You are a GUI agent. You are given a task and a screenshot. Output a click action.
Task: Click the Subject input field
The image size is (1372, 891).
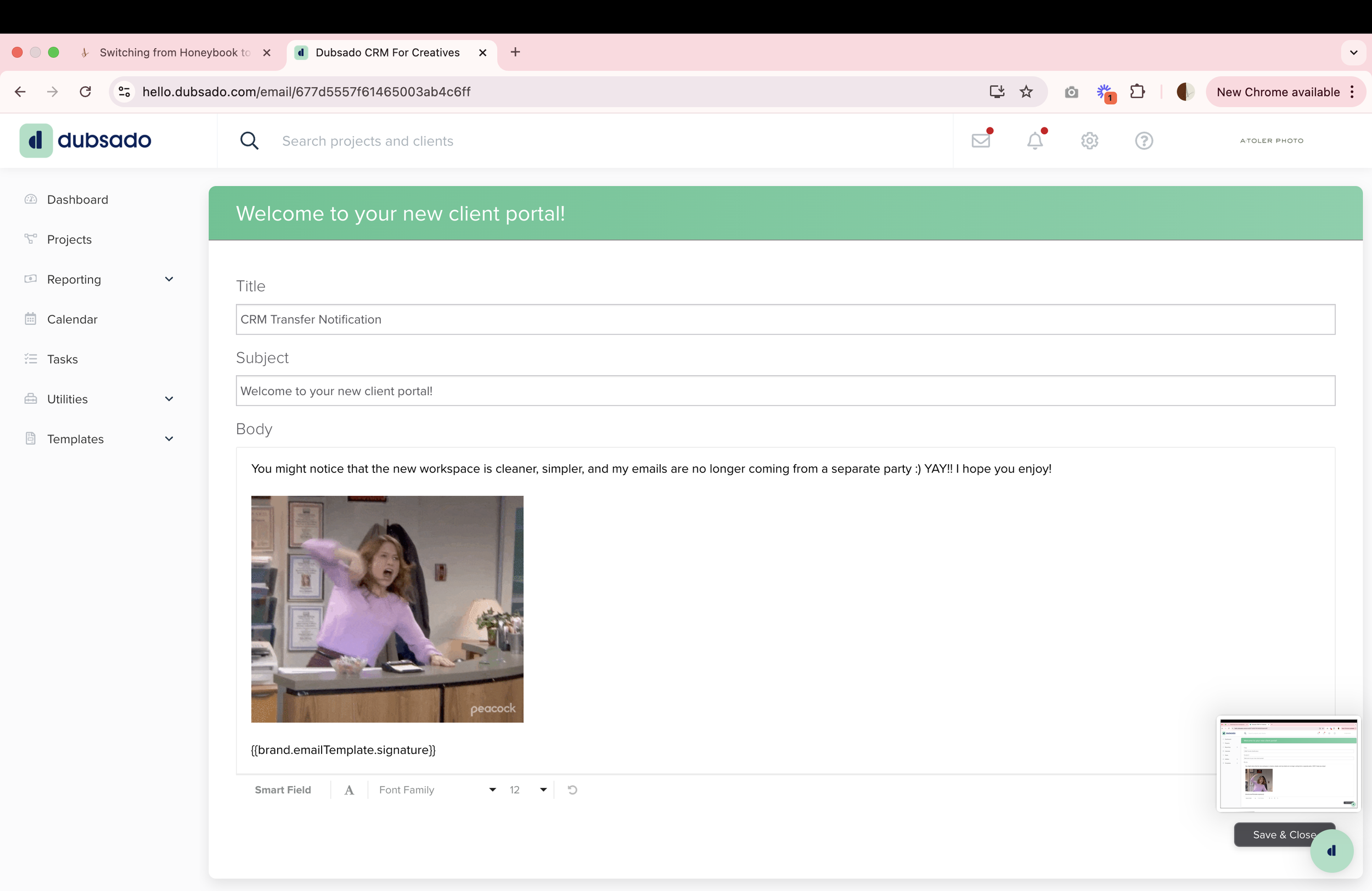coord(785,391)
